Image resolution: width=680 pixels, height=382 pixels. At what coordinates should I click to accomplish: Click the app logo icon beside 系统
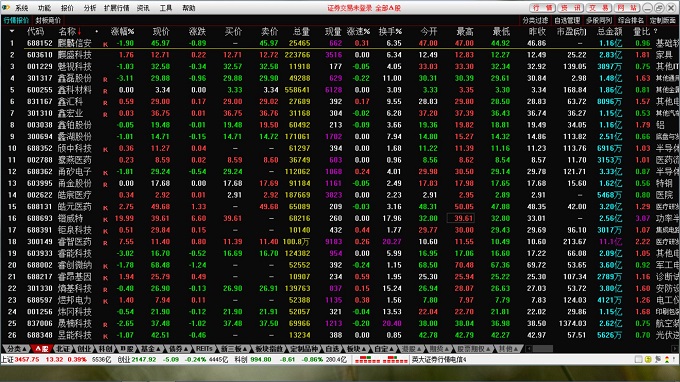pyautogui.click(x=6, y=8)
